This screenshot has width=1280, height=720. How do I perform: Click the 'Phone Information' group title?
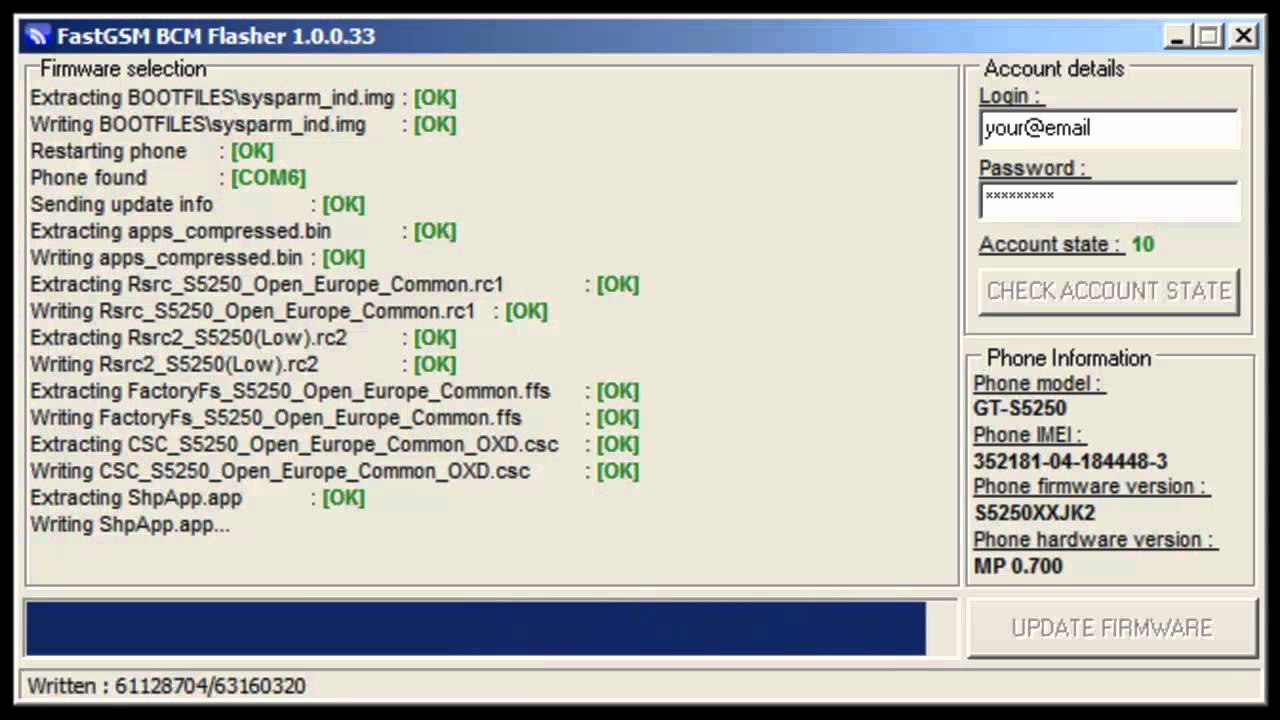pos(1069,358)
